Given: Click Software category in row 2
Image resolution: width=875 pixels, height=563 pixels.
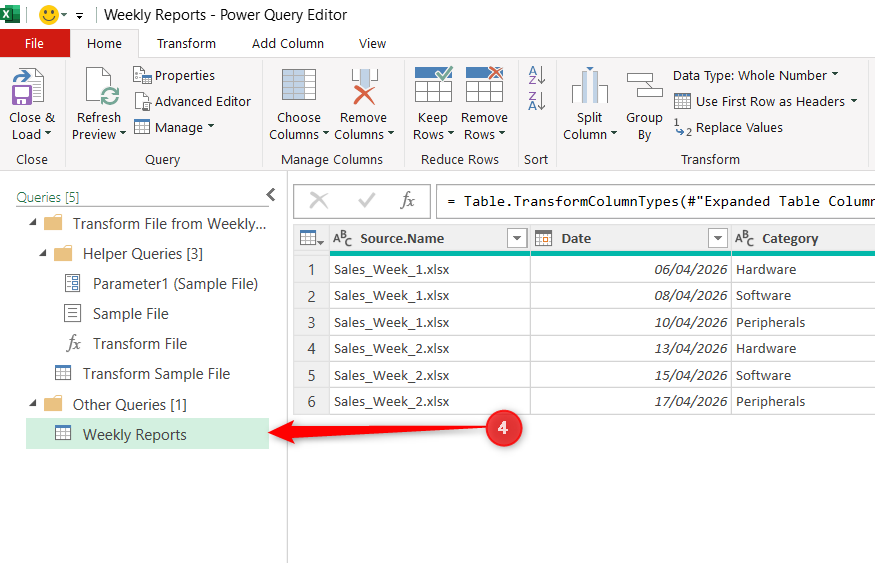Looking at the screenshot, I should tap(804, 296).
